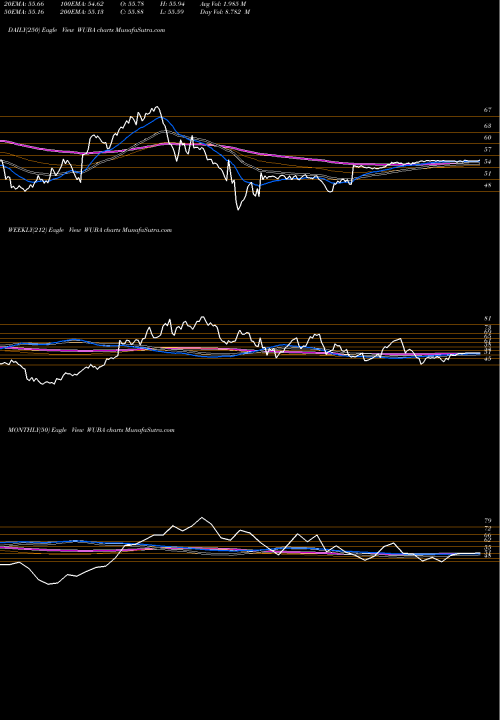Click the 81 price label on weekly chart
The height and width of the screenshot is (720, 500).
pyautogui.click(x=487, y=318)
